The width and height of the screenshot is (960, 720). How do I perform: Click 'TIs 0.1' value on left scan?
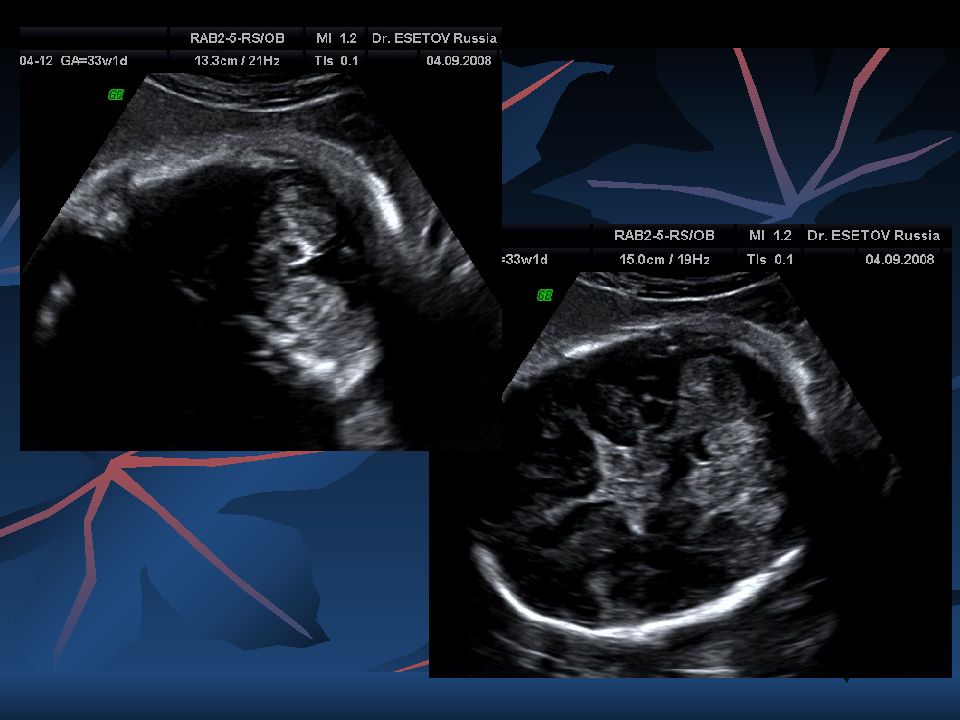(336, 61)
